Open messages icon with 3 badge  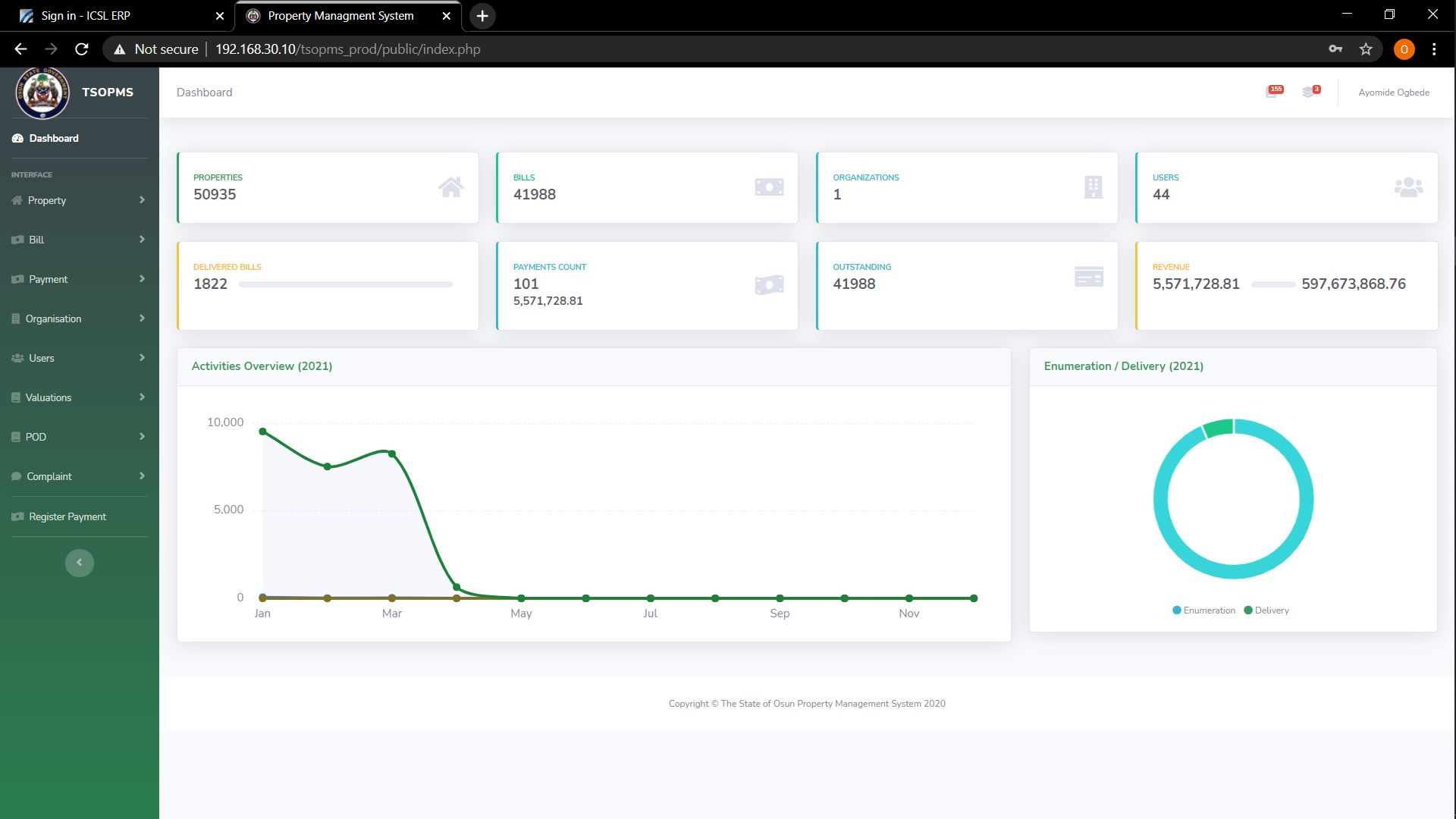click(x=1311, y=92)
